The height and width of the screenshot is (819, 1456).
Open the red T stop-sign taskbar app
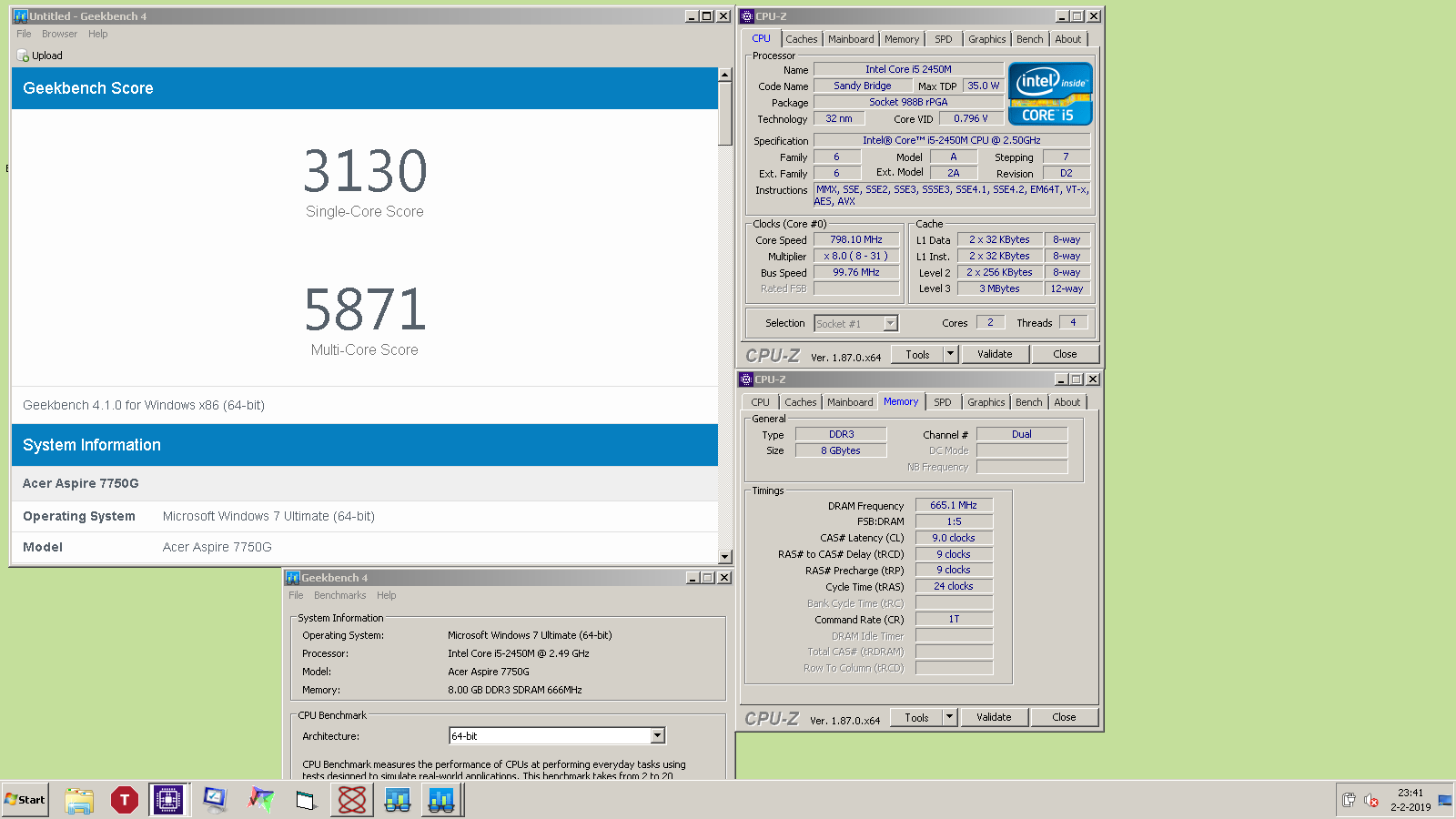pyautogui.click(x=125, y=800)
